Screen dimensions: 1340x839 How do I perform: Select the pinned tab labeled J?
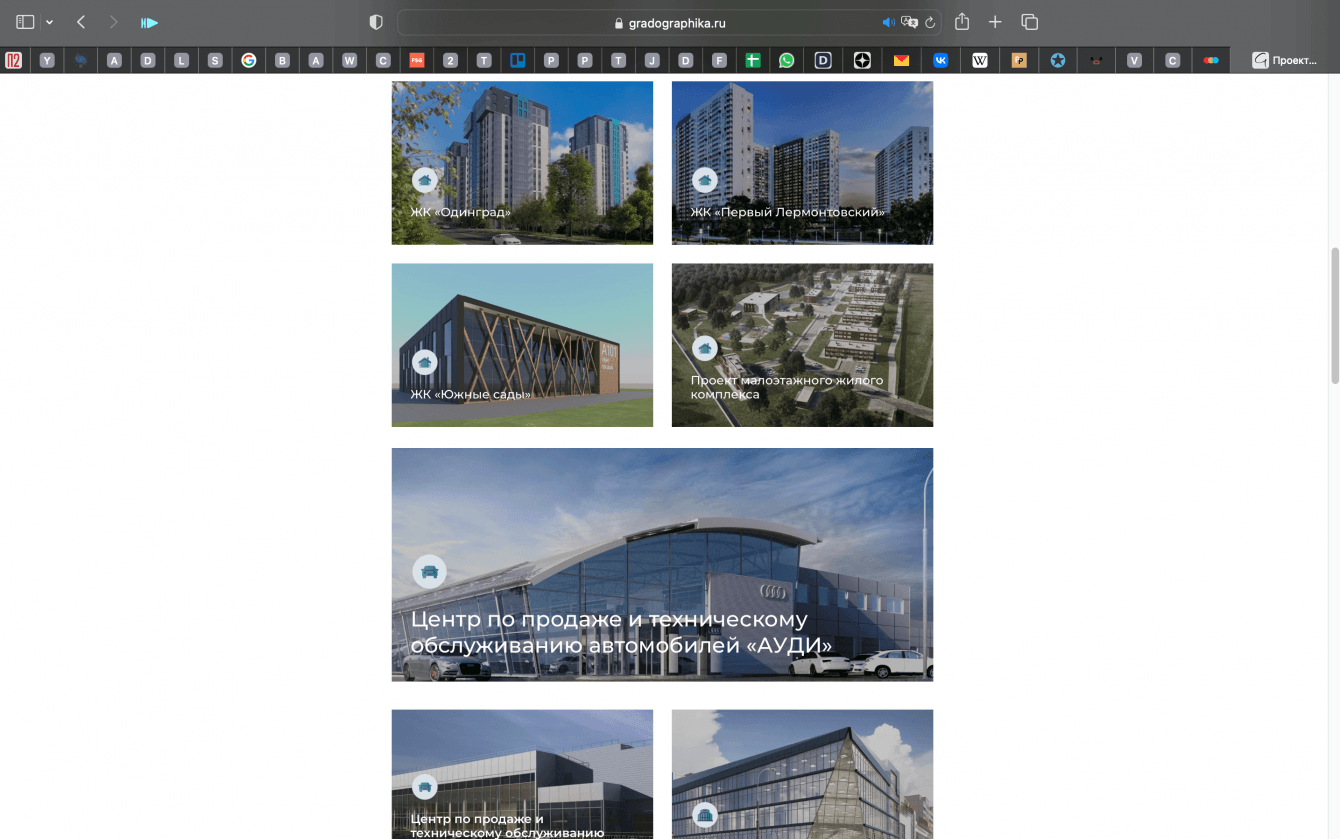652,60
